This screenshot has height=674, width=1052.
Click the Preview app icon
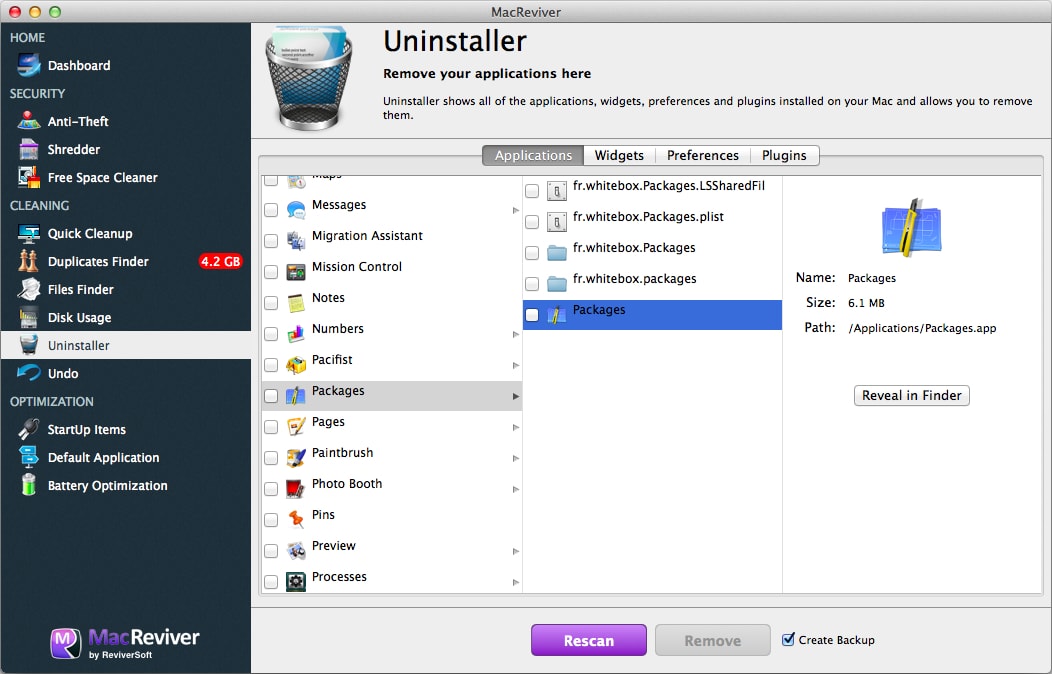[296, 551]
